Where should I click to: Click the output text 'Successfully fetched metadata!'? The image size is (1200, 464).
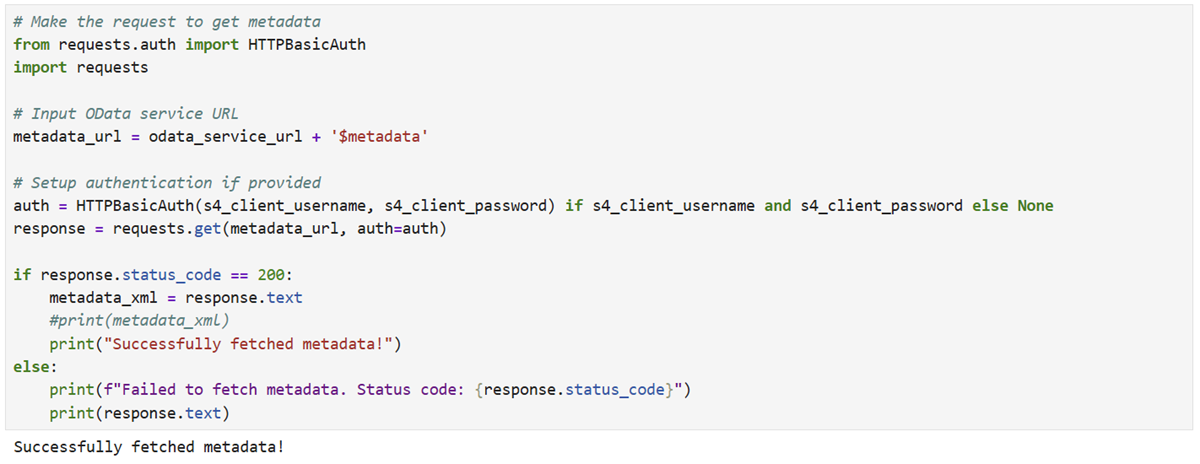149,447
